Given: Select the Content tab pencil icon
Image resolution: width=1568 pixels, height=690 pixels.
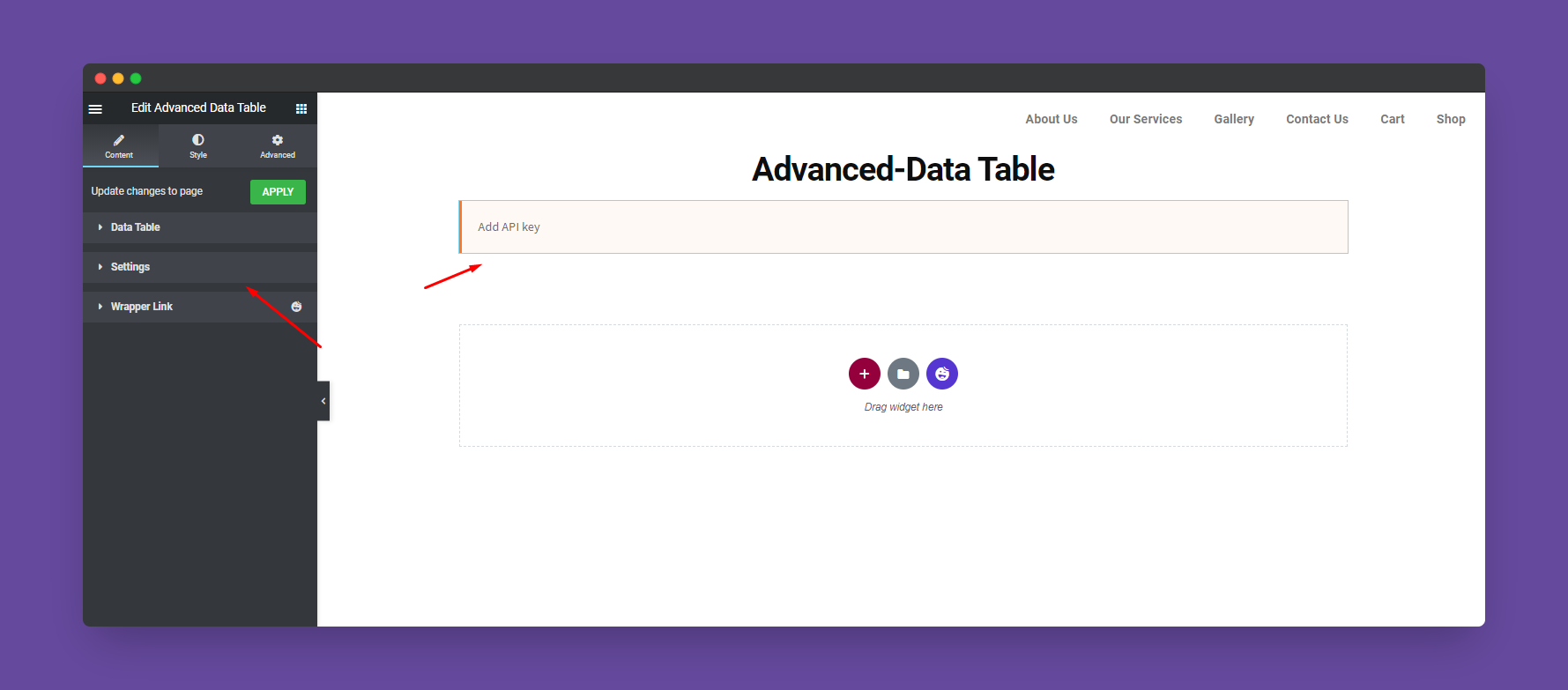Looking at the screenshot, I should 120,145.
